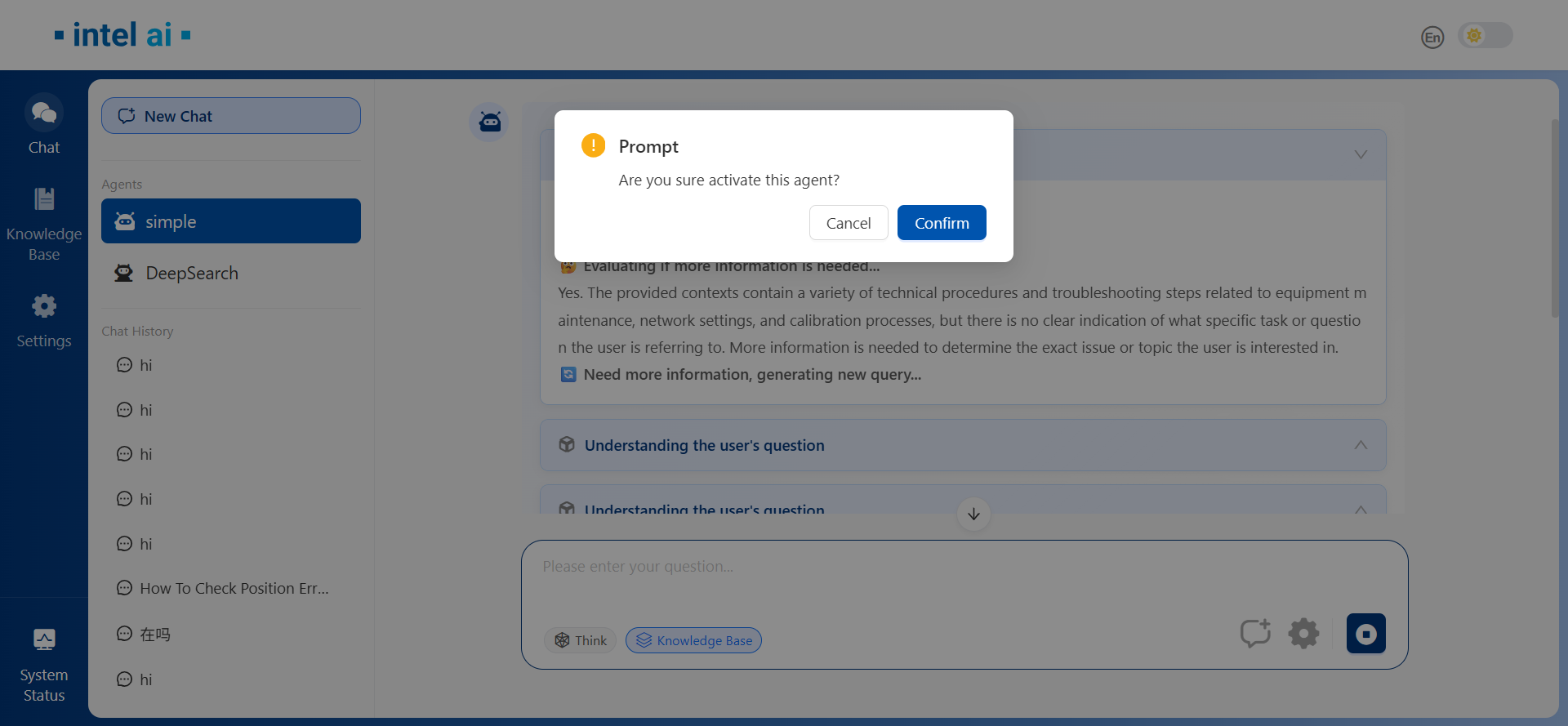Expand the partially hidden bottom Understanding panel
Image resolution: width=1568 pixels, height=726 pixels.
coord(1360,508)
